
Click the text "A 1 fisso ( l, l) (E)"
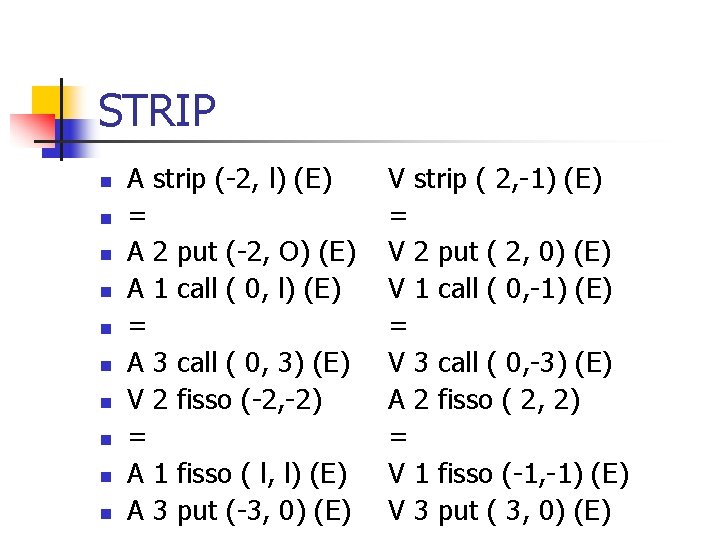coord(237,473)
